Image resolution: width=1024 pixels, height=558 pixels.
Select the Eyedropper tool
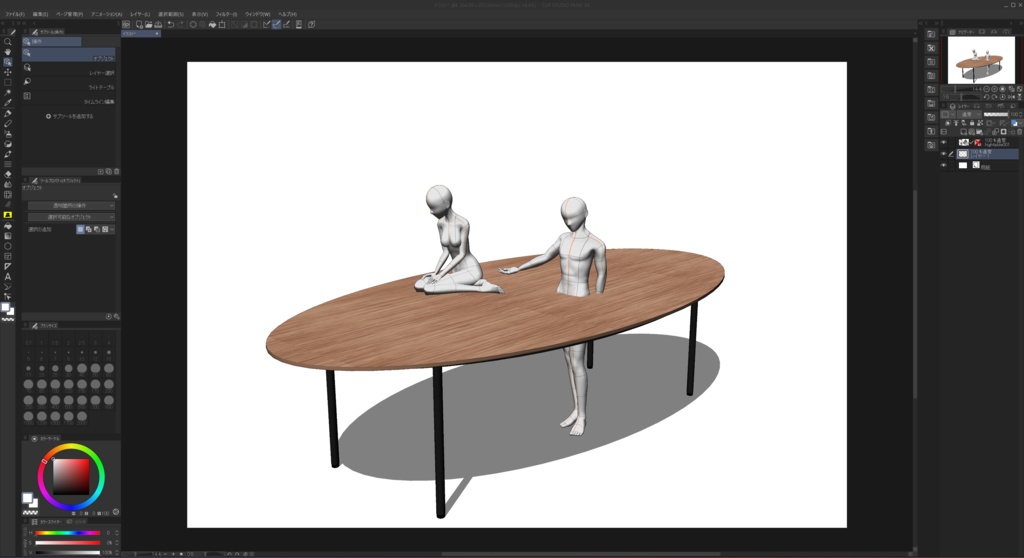[x=8, y=103]
